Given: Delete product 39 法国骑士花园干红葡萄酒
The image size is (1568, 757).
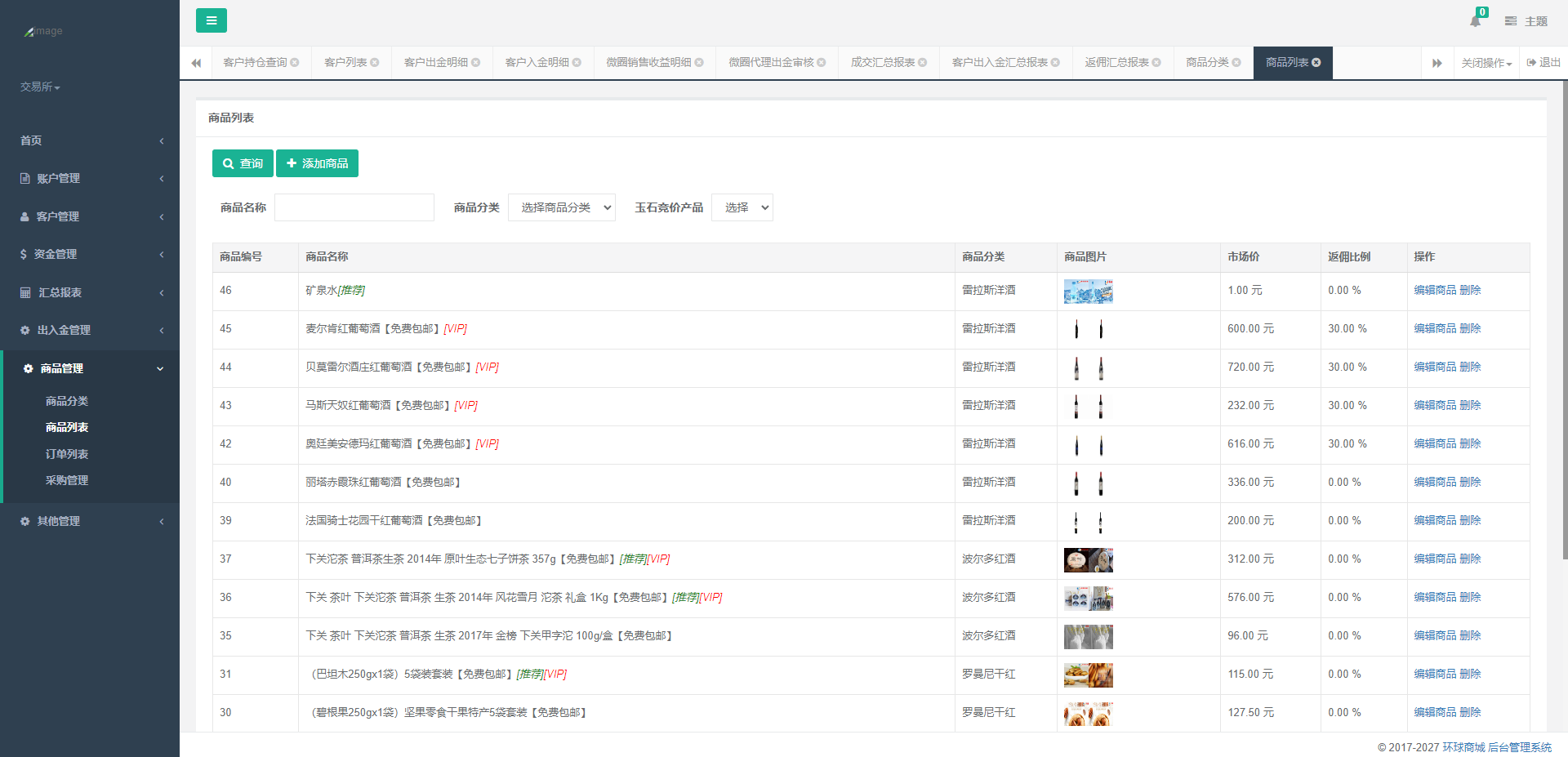Looking at the screenshot, I should (x=1470, y=520).
